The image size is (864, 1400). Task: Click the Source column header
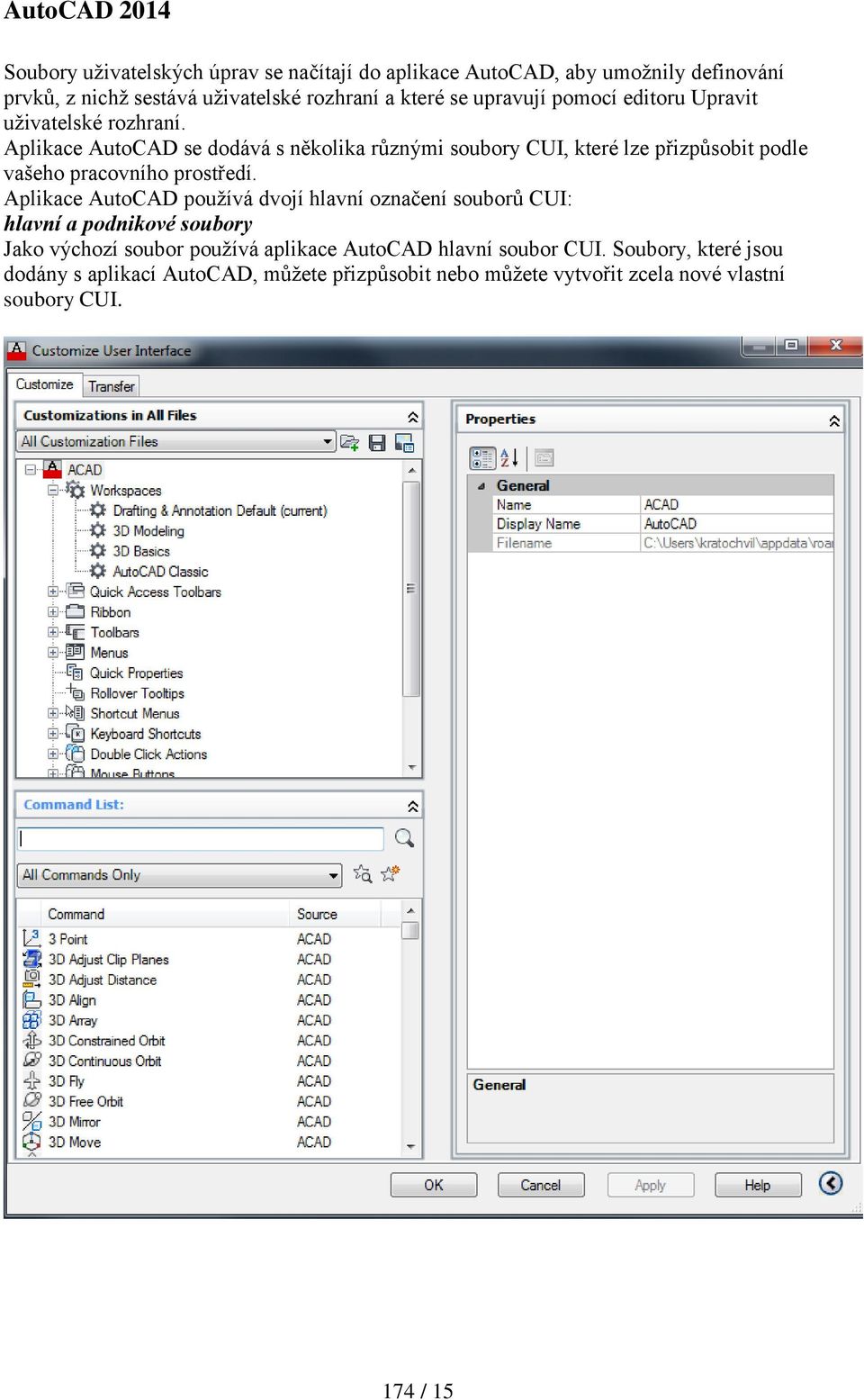pyautogui.click(x=335, y=914)
